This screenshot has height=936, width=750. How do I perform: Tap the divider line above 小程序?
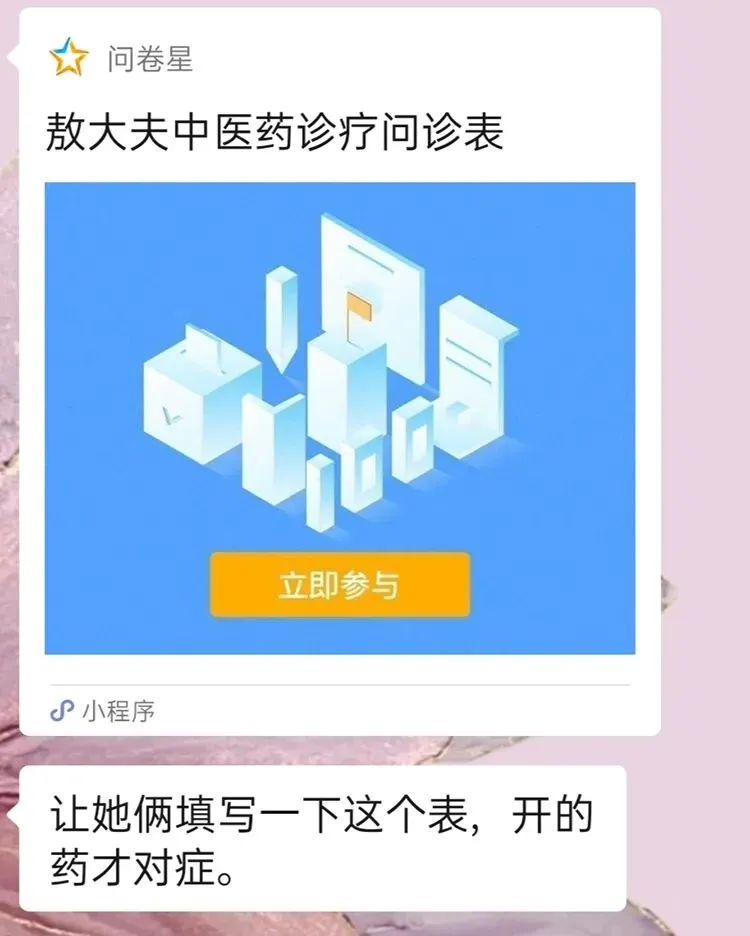click(x=340, y=685)
